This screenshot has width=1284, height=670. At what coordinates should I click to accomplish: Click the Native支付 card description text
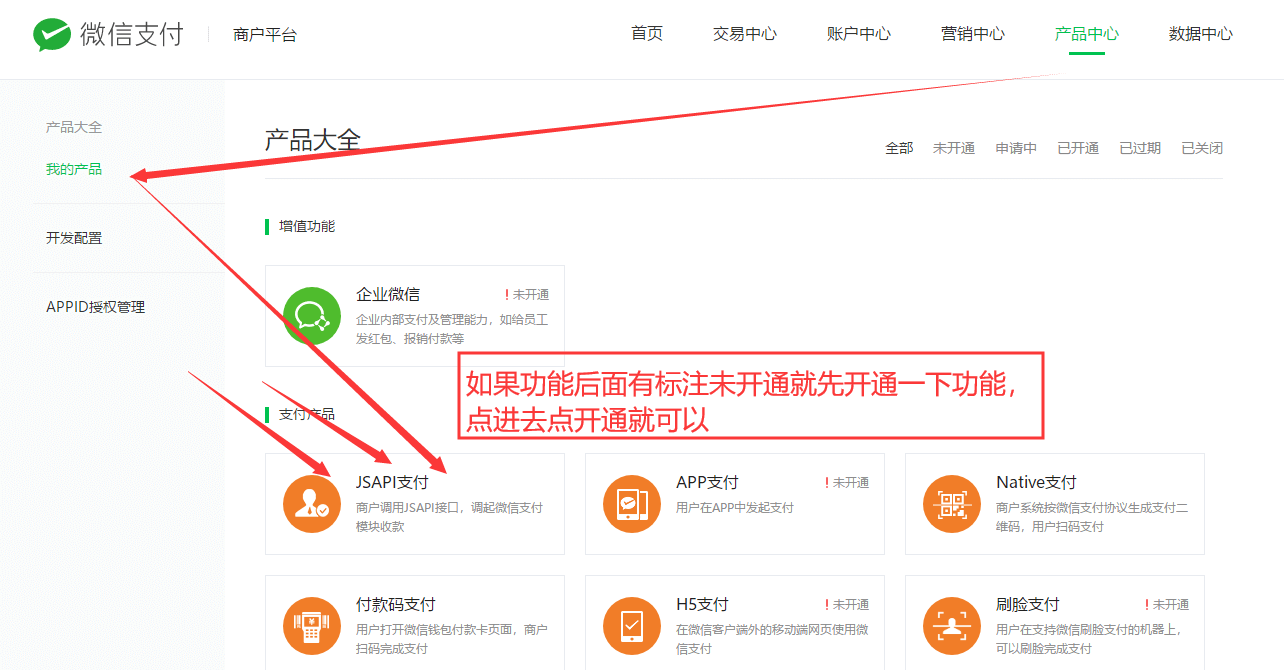coord(1092,517)
